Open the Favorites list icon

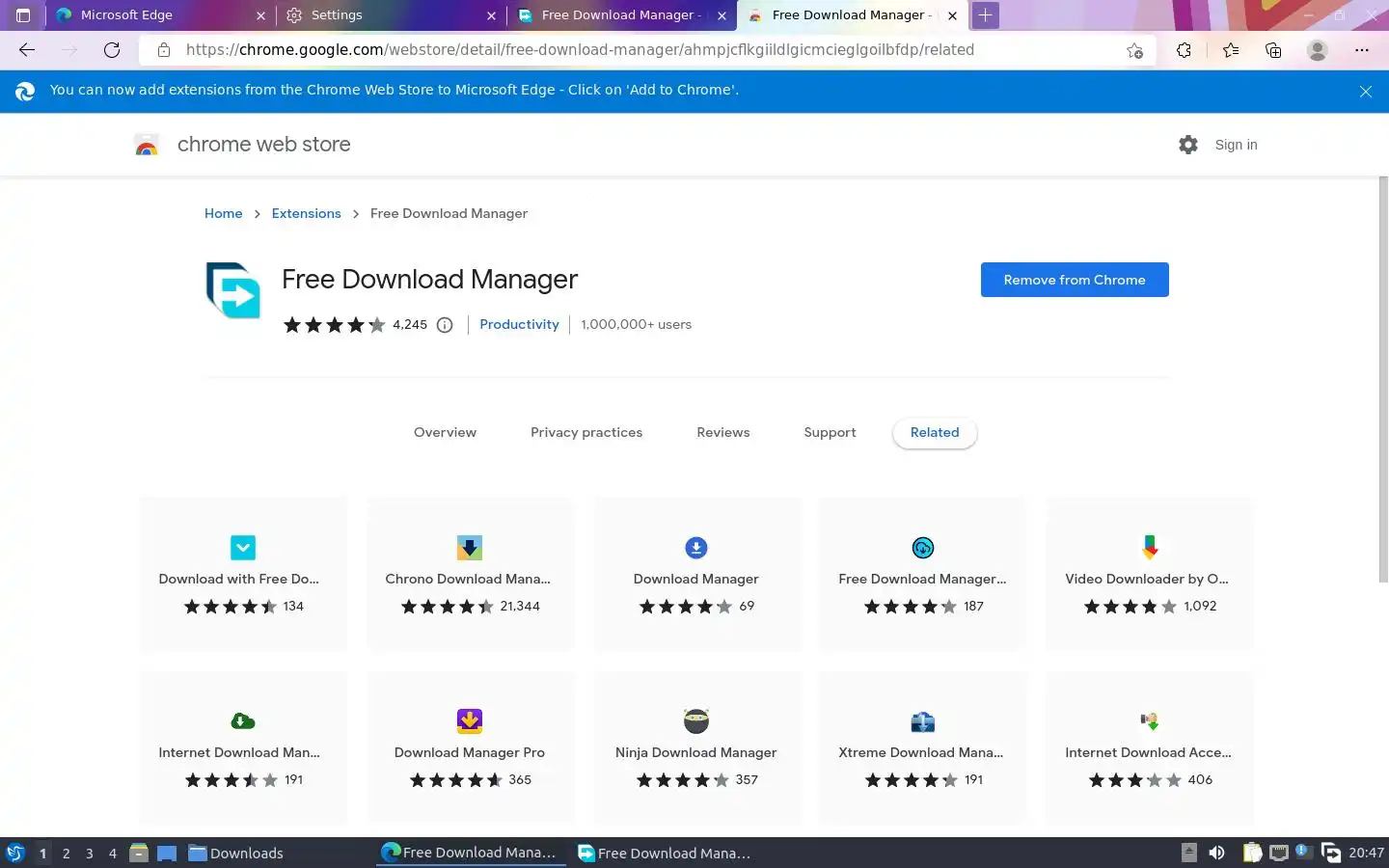[x=1230, y=50]
